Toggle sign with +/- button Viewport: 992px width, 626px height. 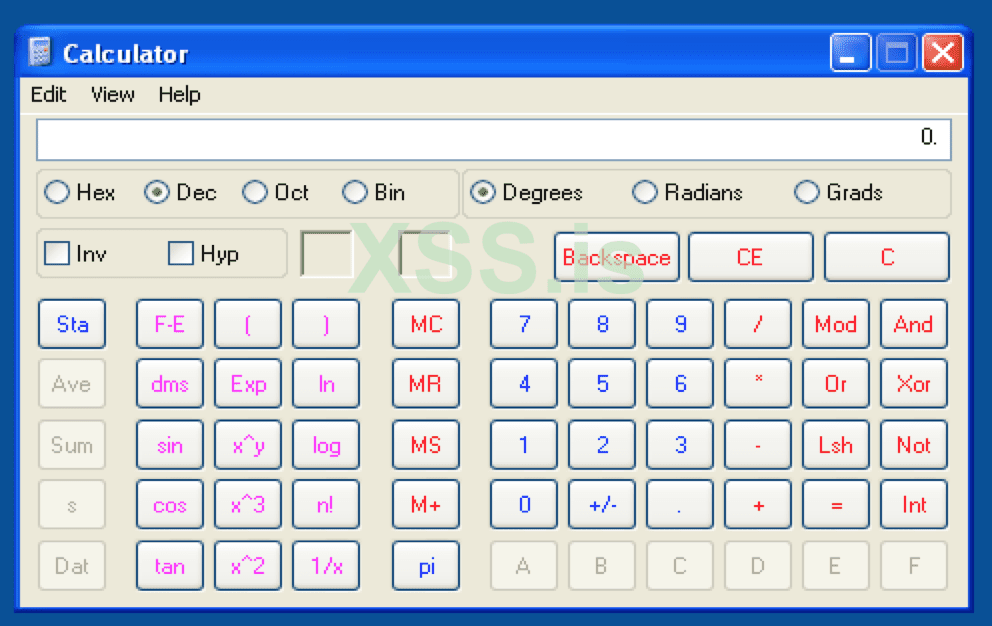tap(602, 504)
